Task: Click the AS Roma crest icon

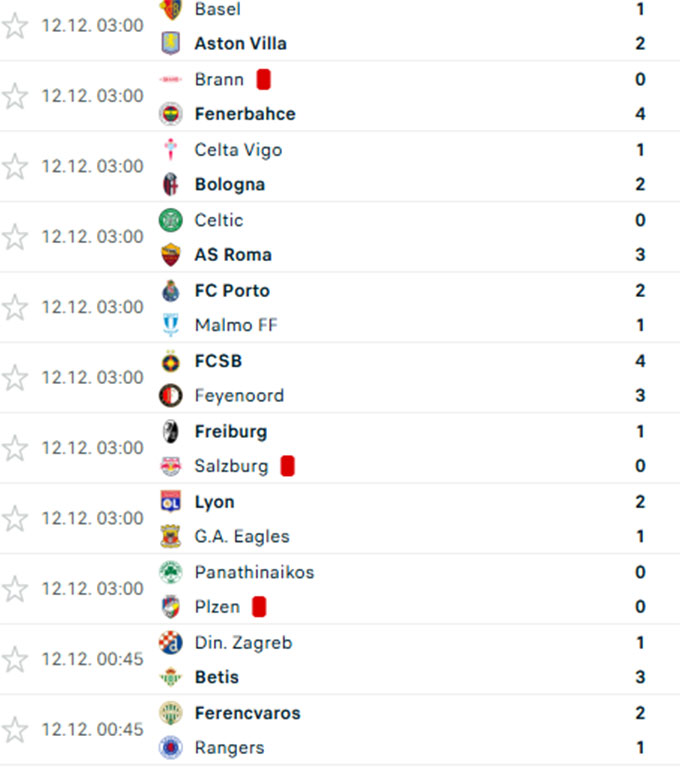Action: tap(171, 255)
